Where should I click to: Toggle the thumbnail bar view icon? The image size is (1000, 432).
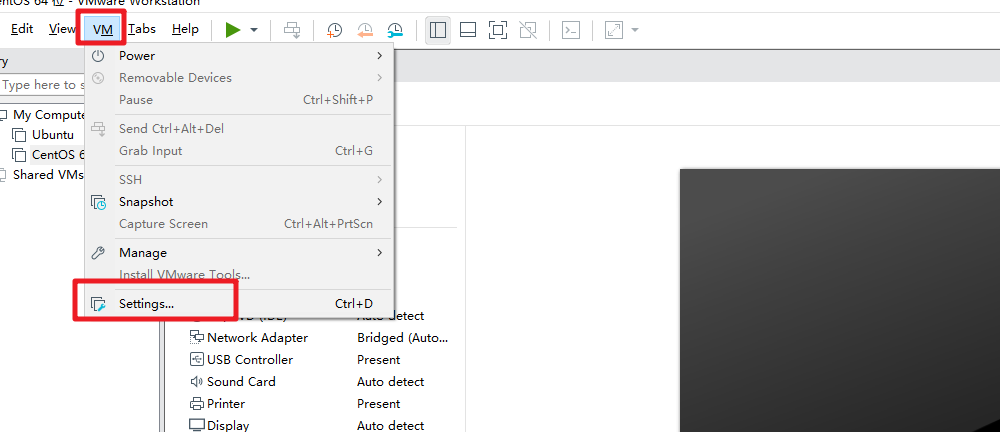(x=468, y=30)
